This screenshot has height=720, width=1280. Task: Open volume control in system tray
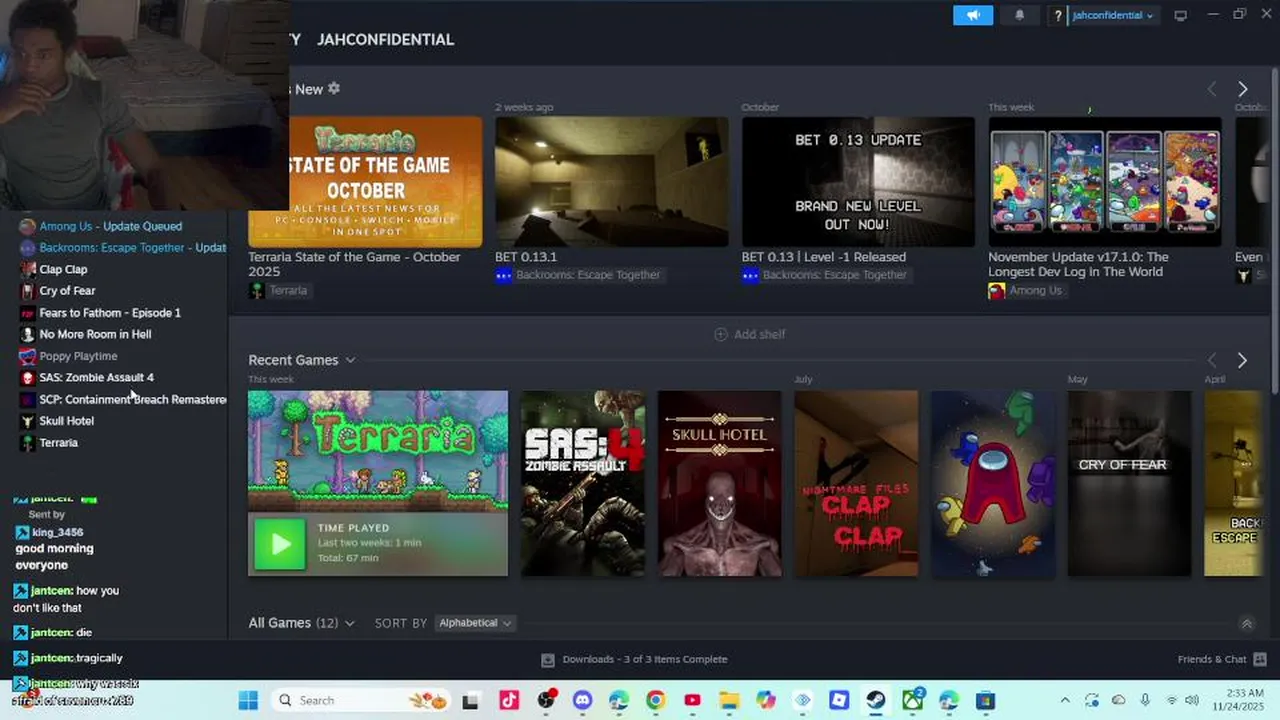[1192, 701]
